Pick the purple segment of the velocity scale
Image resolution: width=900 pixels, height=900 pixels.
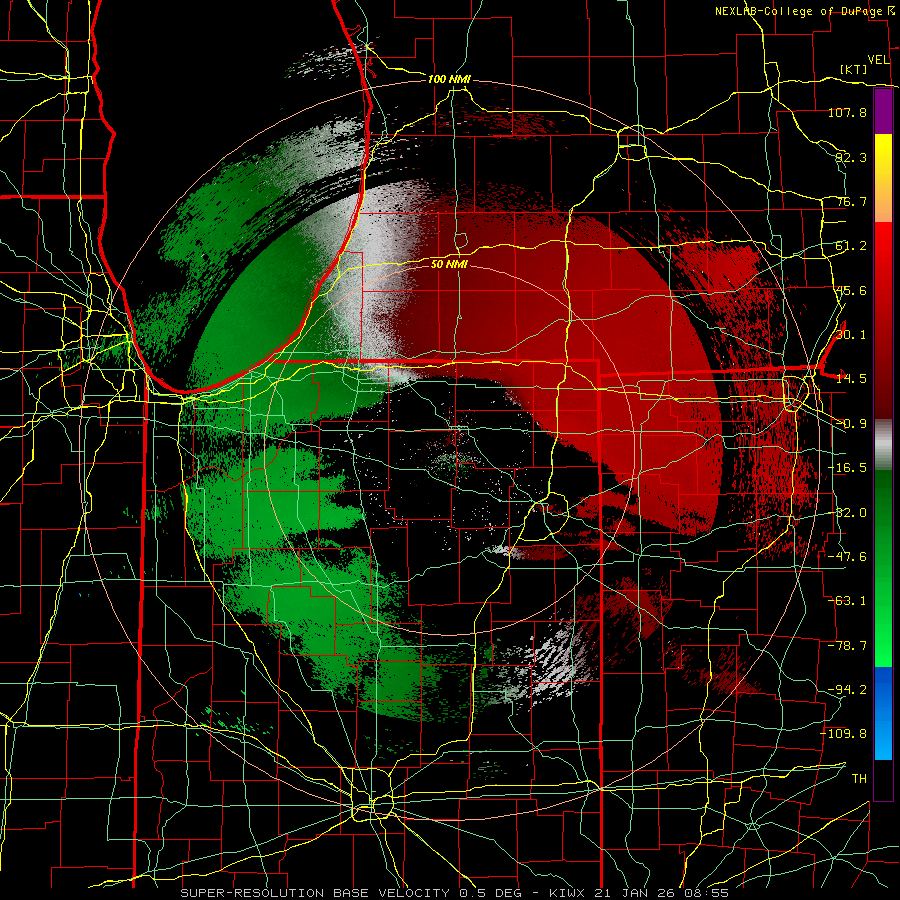pos(883,112)
